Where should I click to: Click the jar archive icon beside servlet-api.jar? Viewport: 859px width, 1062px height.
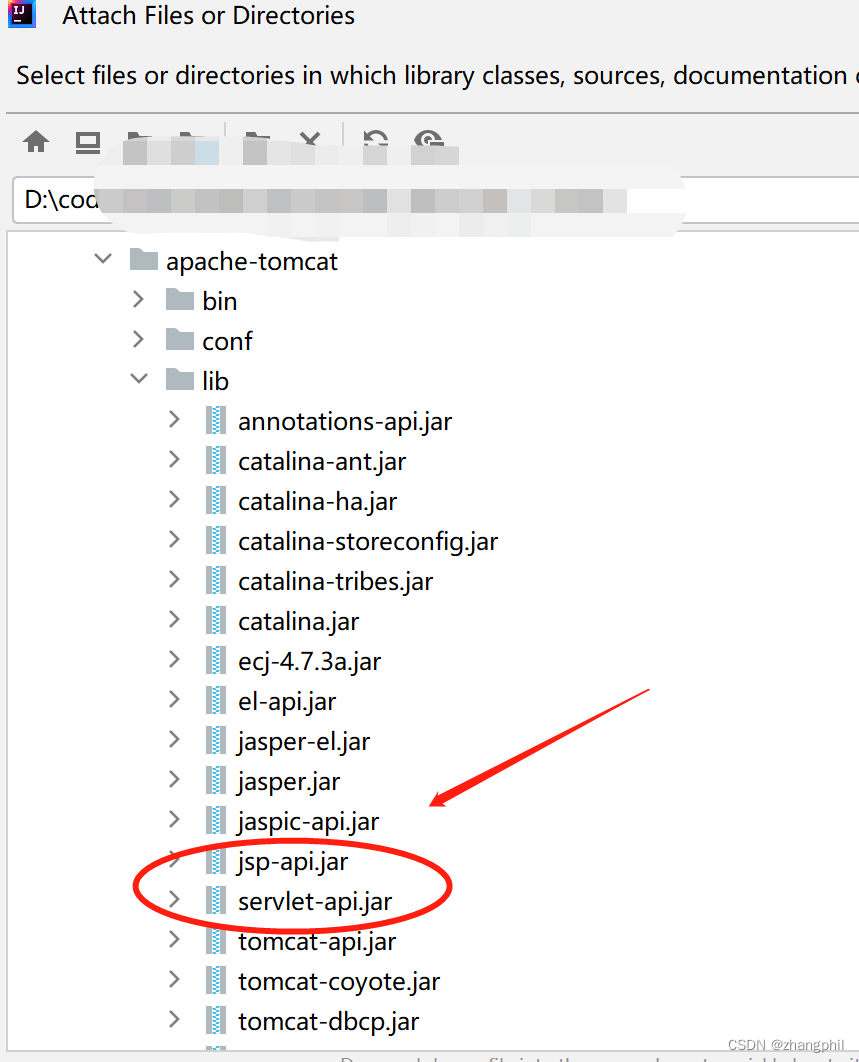coord(217,900)
